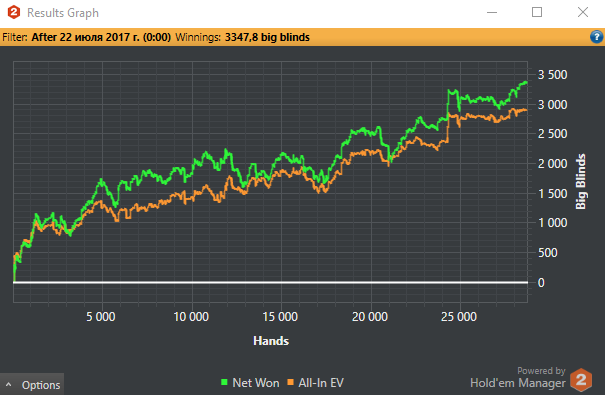The image size is (605, 395).
Task: Click the 5 000 hands axis label
Action: (x=101, y=317)
